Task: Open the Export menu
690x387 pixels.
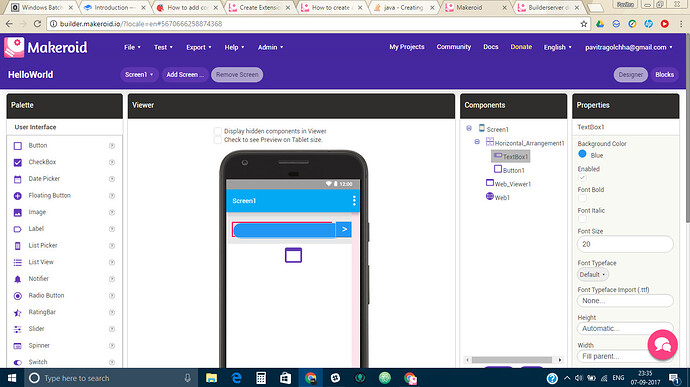Action: (198, 47)
